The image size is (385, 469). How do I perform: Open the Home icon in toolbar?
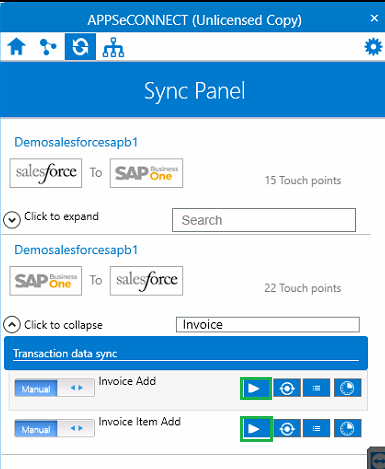point(16,47)
